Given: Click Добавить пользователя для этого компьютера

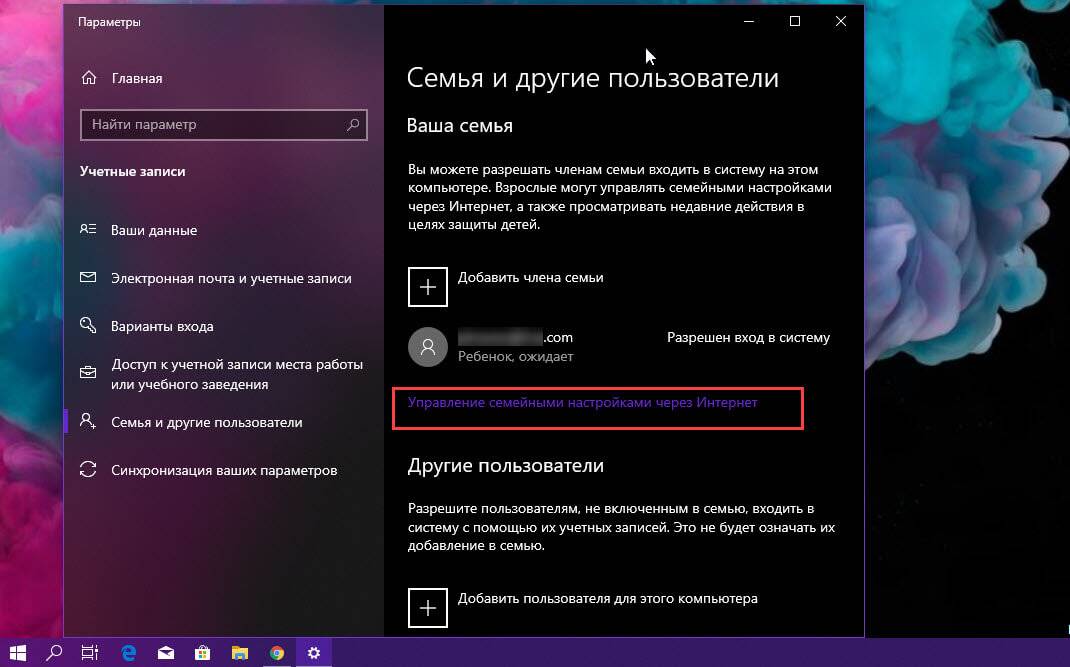Looking at the screenshot, I should (607, 599).
